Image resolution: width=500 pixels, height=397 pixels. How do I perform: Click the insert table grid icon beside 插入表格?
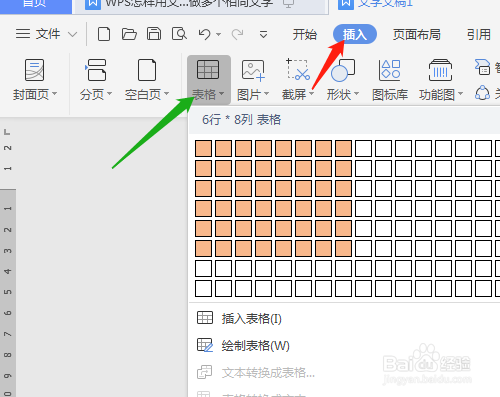(205, 318)
